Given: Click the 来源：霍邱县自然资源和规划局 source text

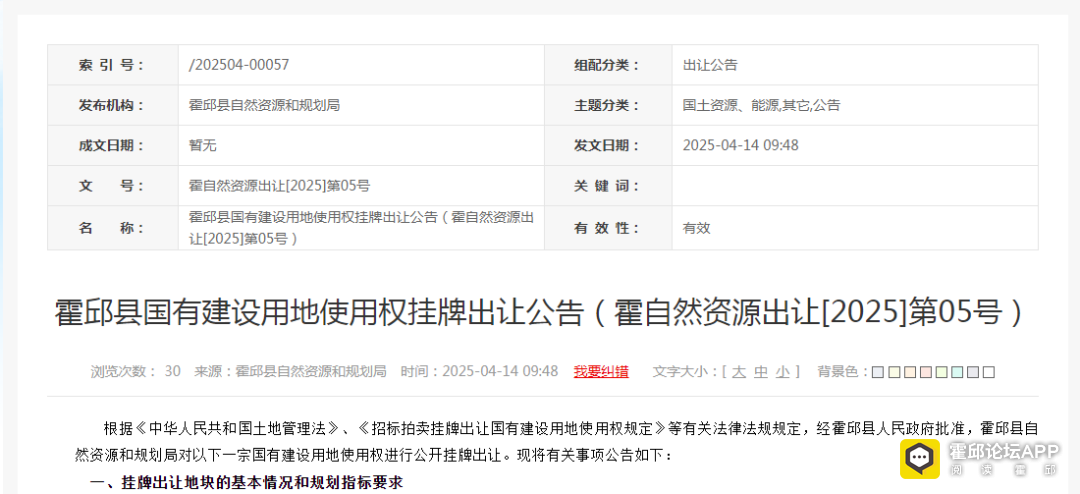Looking at the screenshot, I should (x=291, y=371).
